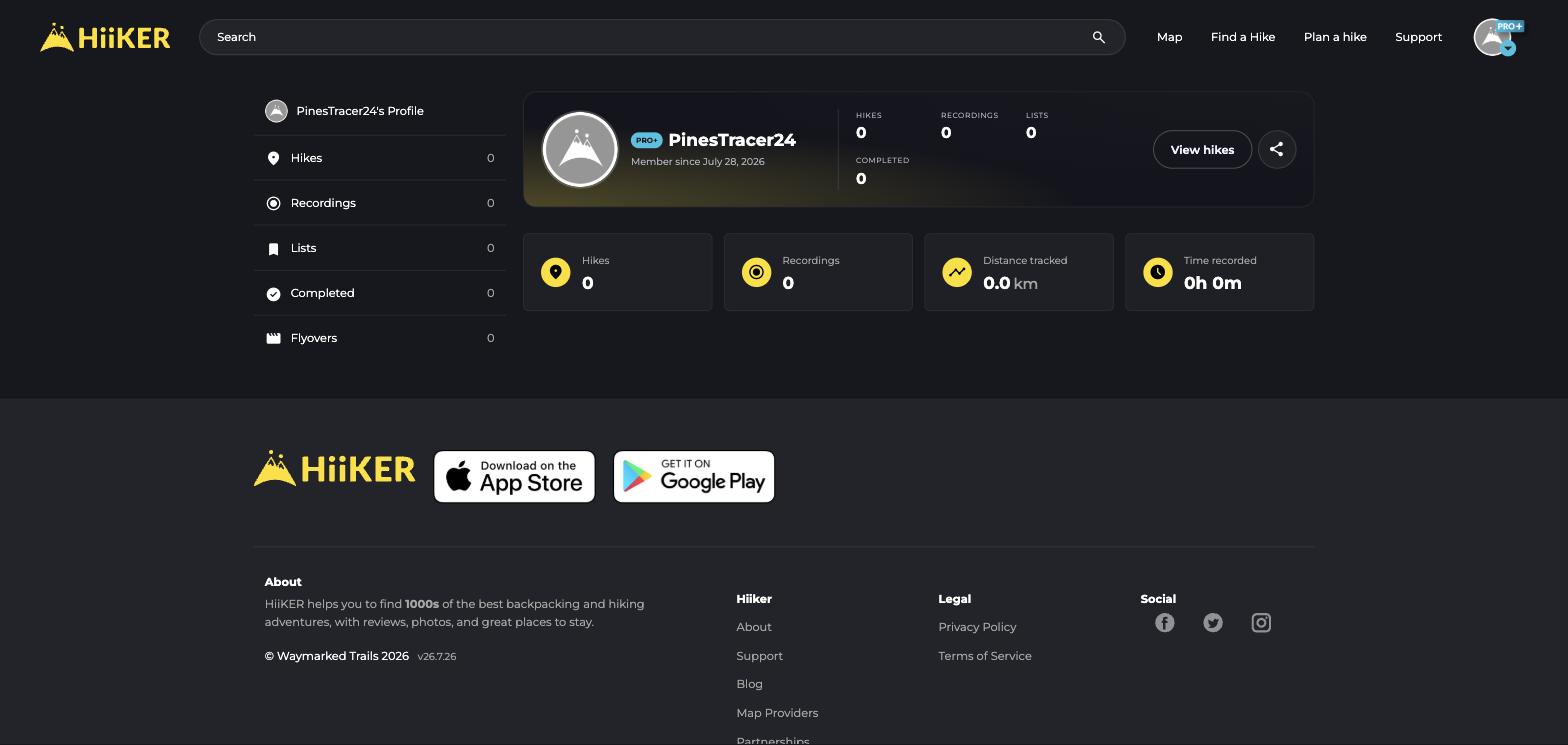The image size is (1568, 745).
Task: Click the Flyovers clapperboard icon in the sidebar
Action: (273, 338)
